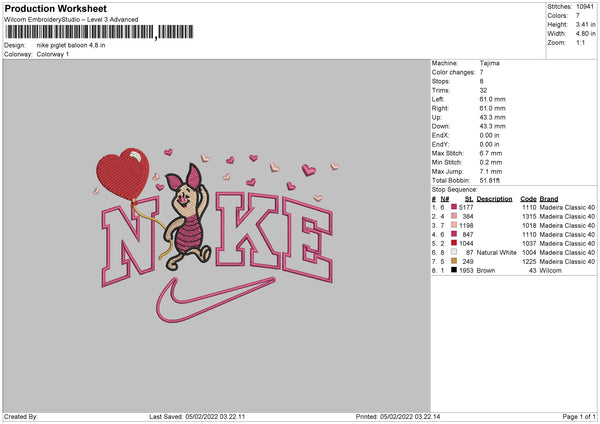Click the Production Worksheet title
The image size is (600, 424).
coord(55,8)
